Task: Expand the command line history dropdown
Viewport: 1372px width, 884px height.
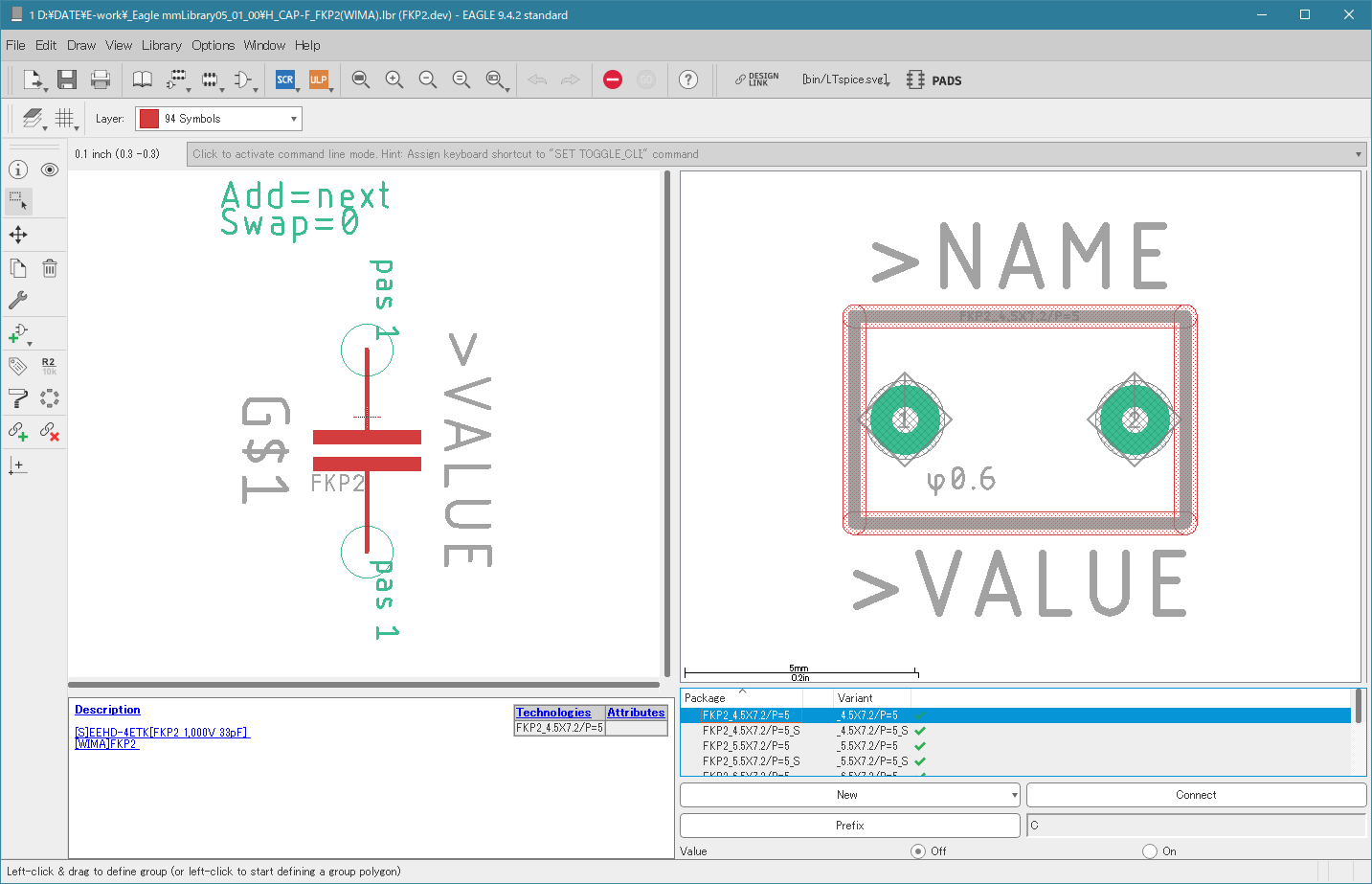Action: pyautogui.click(x=1358, y=154)
